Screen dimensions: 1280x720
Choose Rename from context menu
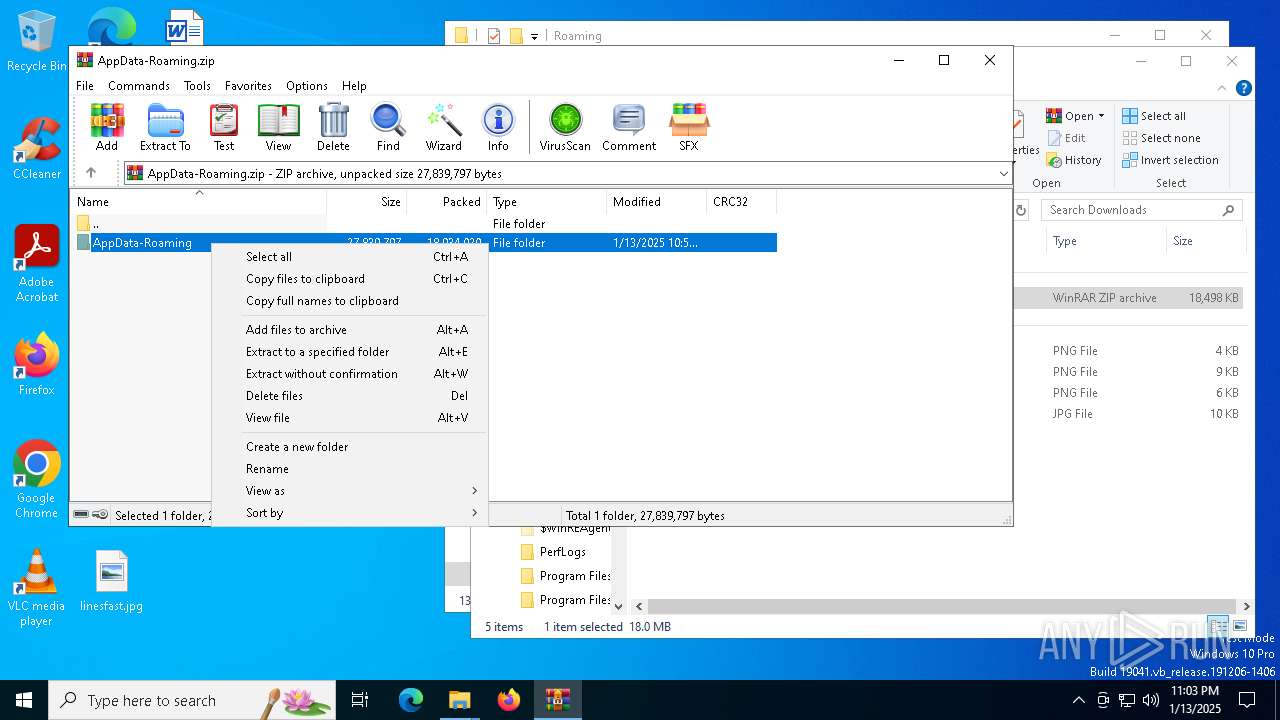(350, 469)
